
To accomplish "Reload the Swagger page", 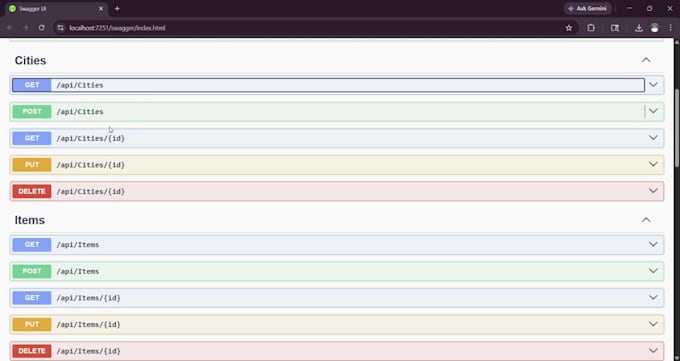I will coord(42,28).
